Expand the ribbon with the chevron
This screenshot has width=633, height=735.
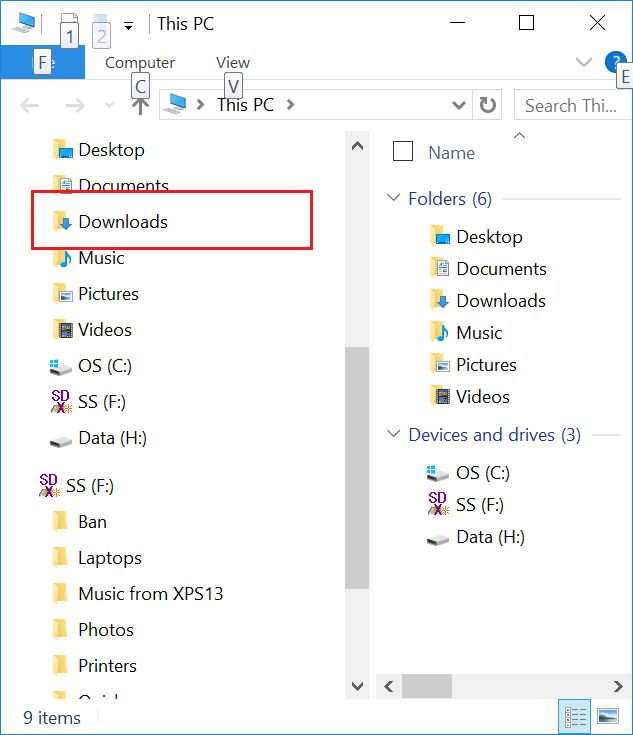click(x=584, y=62)
